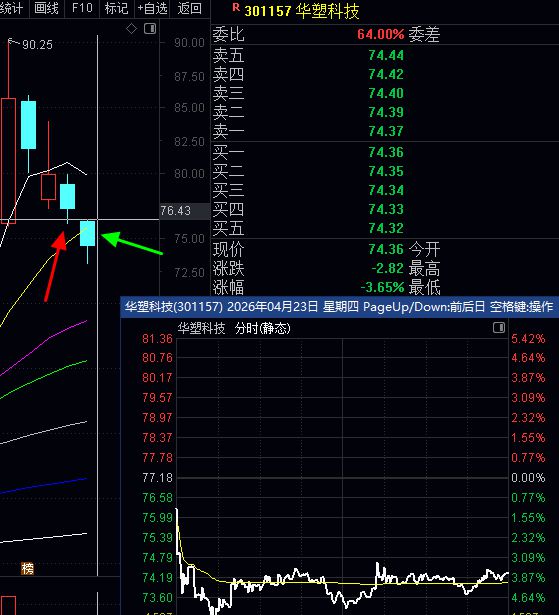
Task: Click the red R marker beside stock code
Action: (236, 7)
